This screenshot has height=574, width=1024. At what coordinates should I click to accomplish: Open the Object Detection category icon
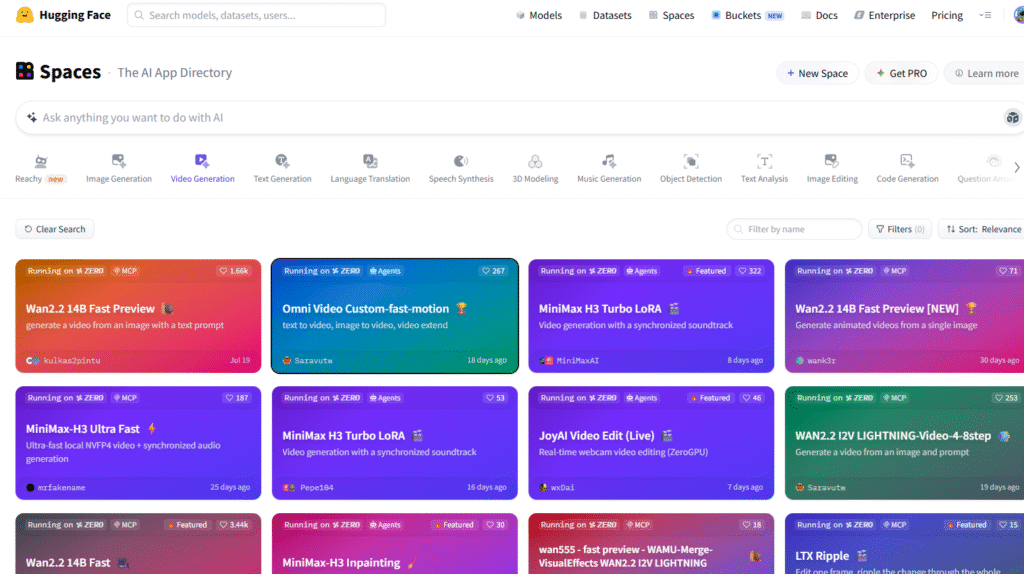[691, 161]
